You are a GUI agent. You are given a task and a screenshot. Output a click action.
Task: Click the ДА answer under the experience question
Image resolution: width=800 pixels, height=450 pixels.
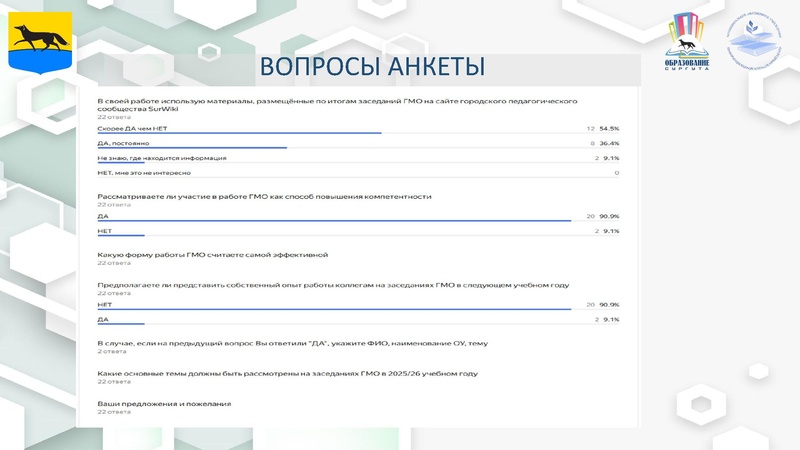coord(103,319)
